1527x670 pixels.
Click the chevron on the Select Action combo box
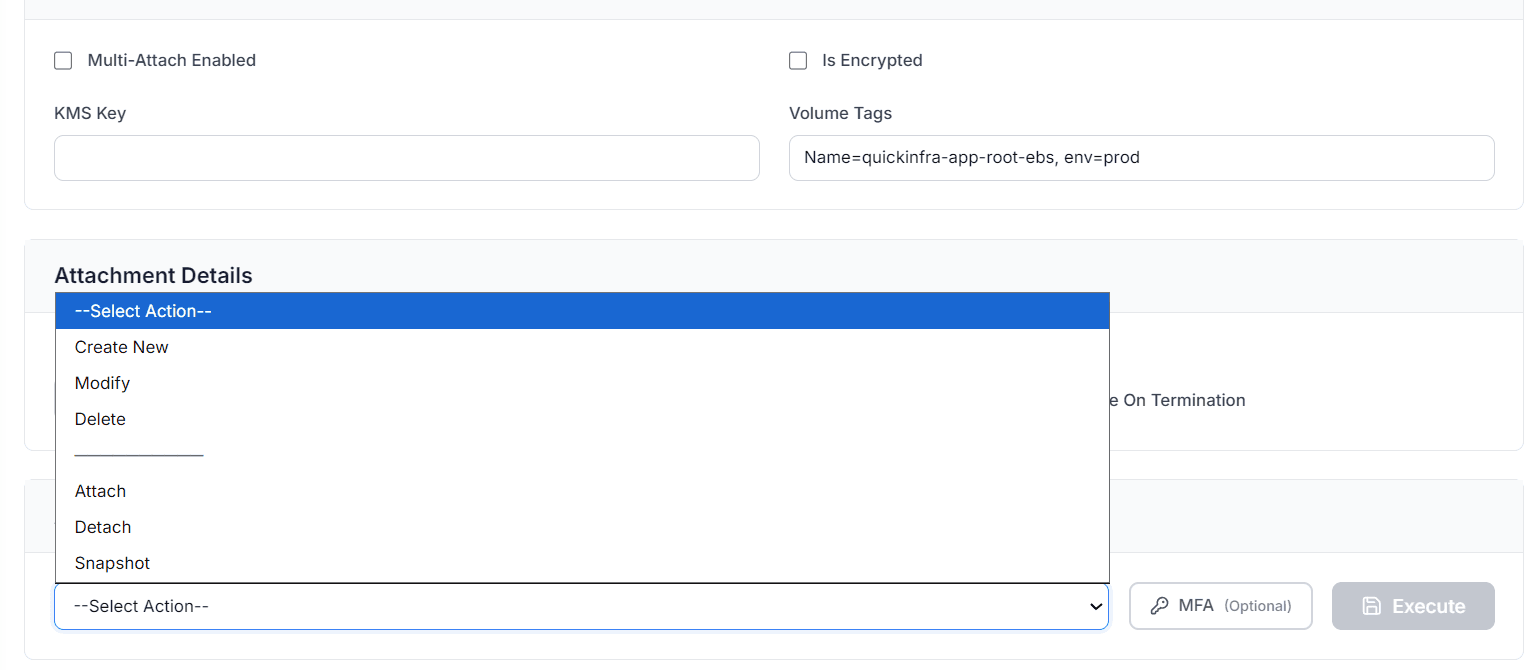tap(1097, 607)
